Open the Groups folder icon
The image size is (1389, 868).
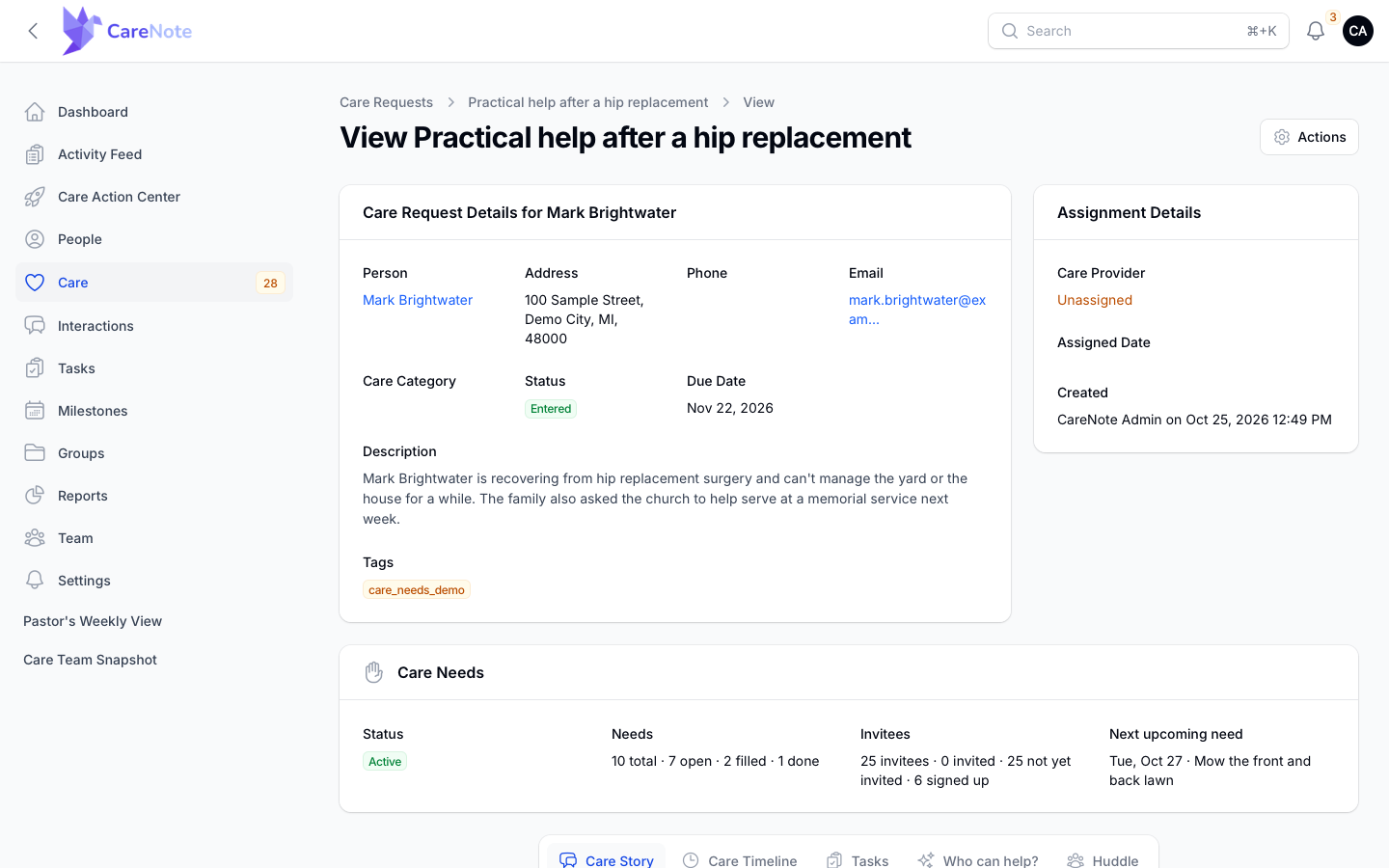[x=35, y=453]
